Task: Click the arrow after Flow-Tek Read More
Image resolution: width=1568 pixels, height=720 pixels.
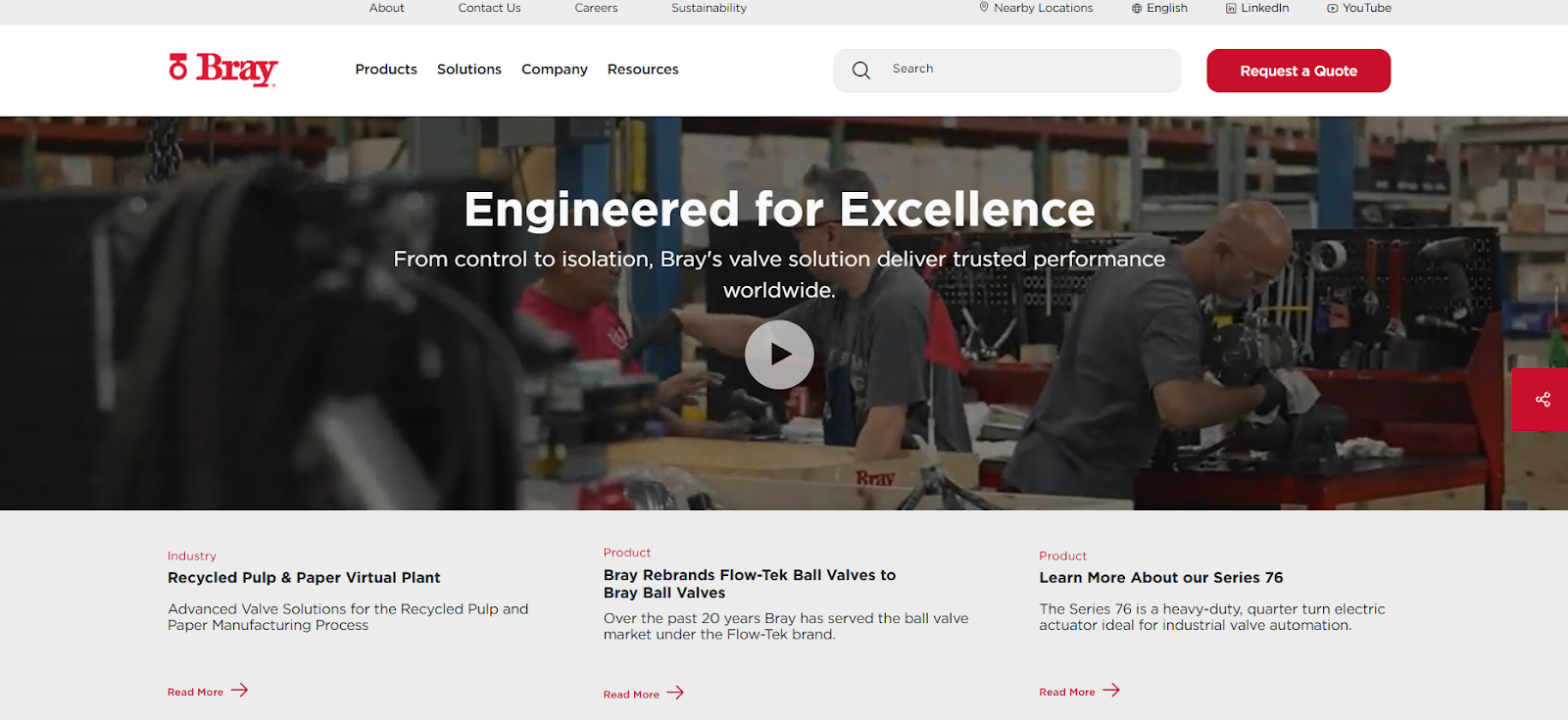Action: tap(675, 693)
